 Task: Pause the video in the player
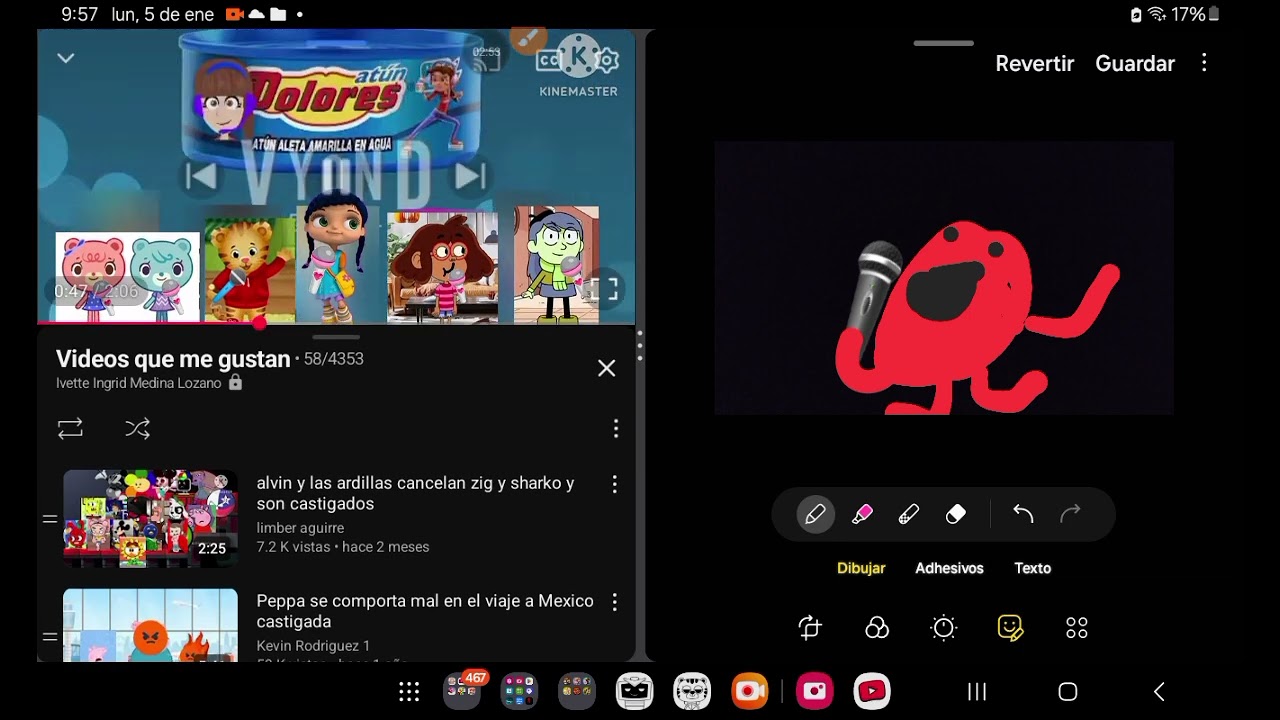336,177
